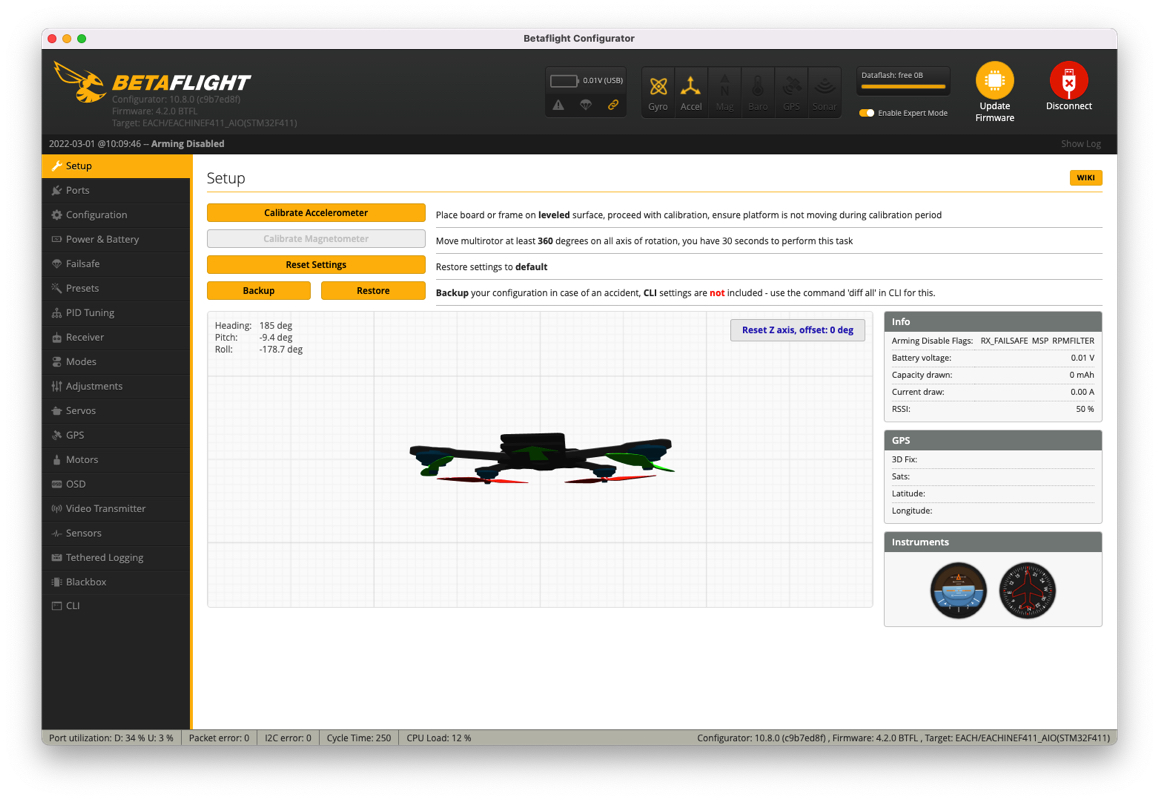
Task: Click the Tethered Logging icon
Action: click(56, 557)
